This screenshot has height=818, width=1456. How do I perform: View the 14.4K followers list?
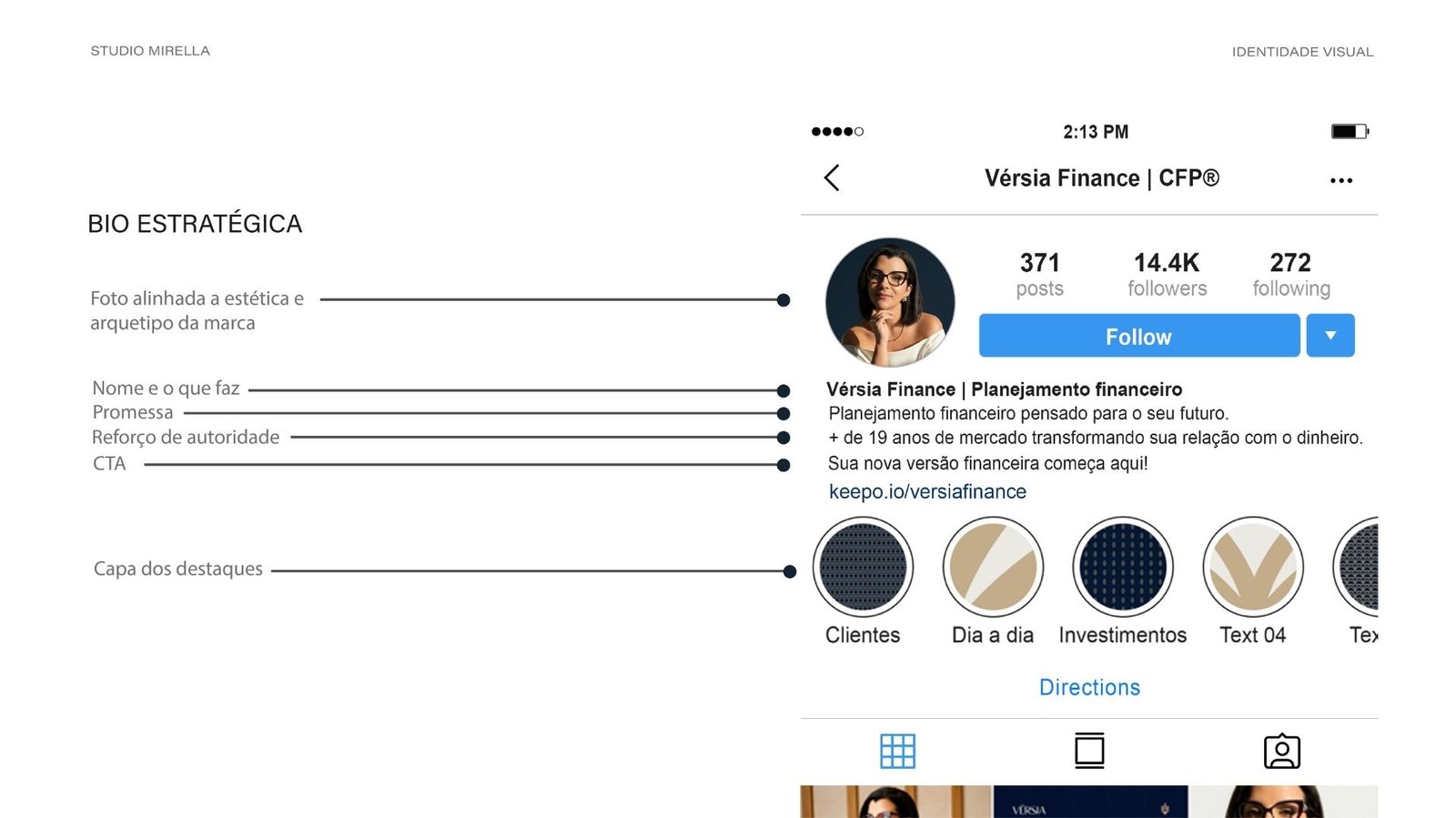tap(1167, 274)
